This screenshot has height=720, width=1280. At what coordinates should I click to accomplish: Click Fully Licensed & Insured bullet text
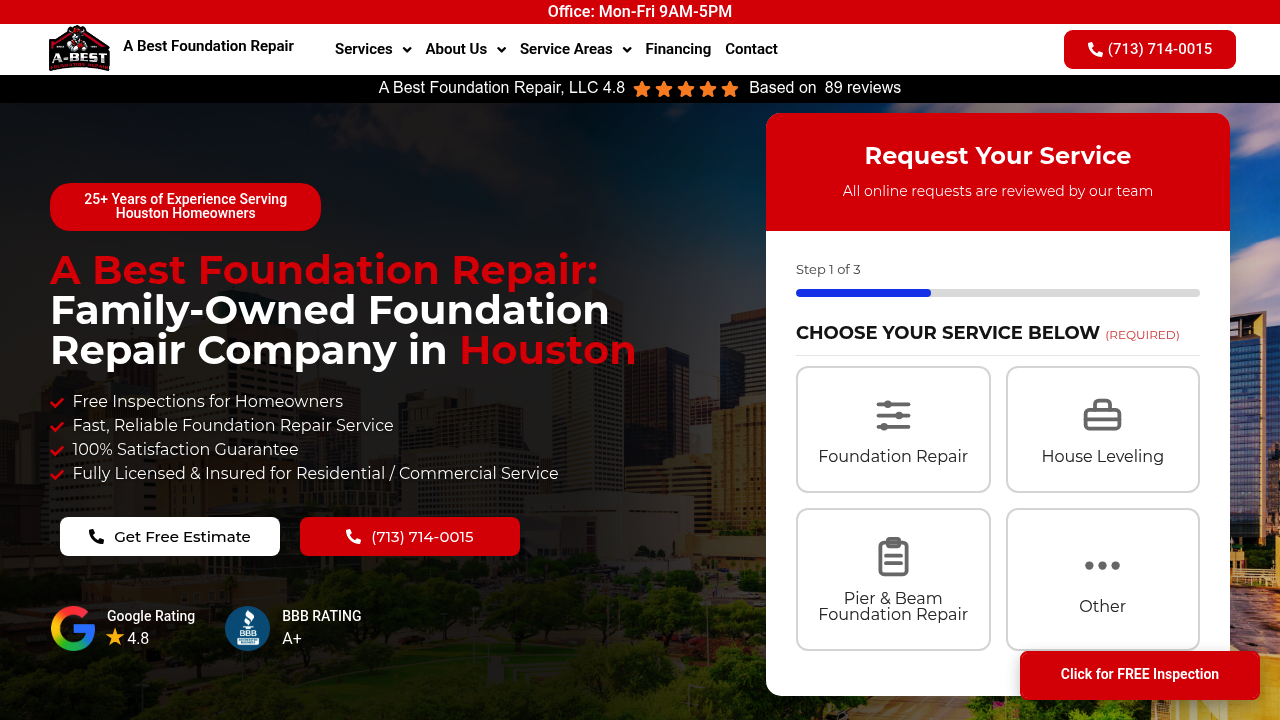tap(316, 473)
